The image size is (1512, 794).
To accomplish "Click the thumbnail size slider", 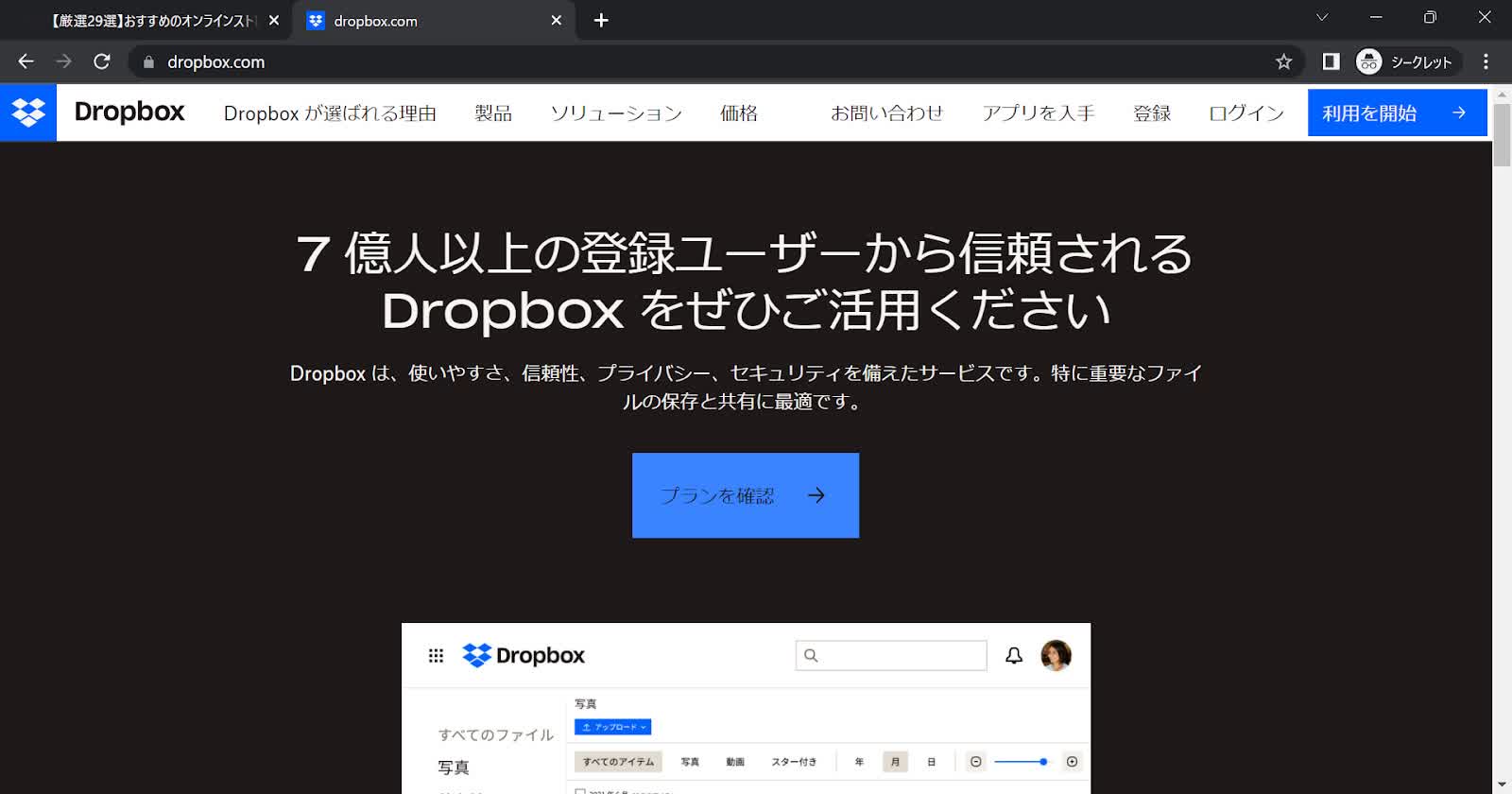I will [1022, 761].
